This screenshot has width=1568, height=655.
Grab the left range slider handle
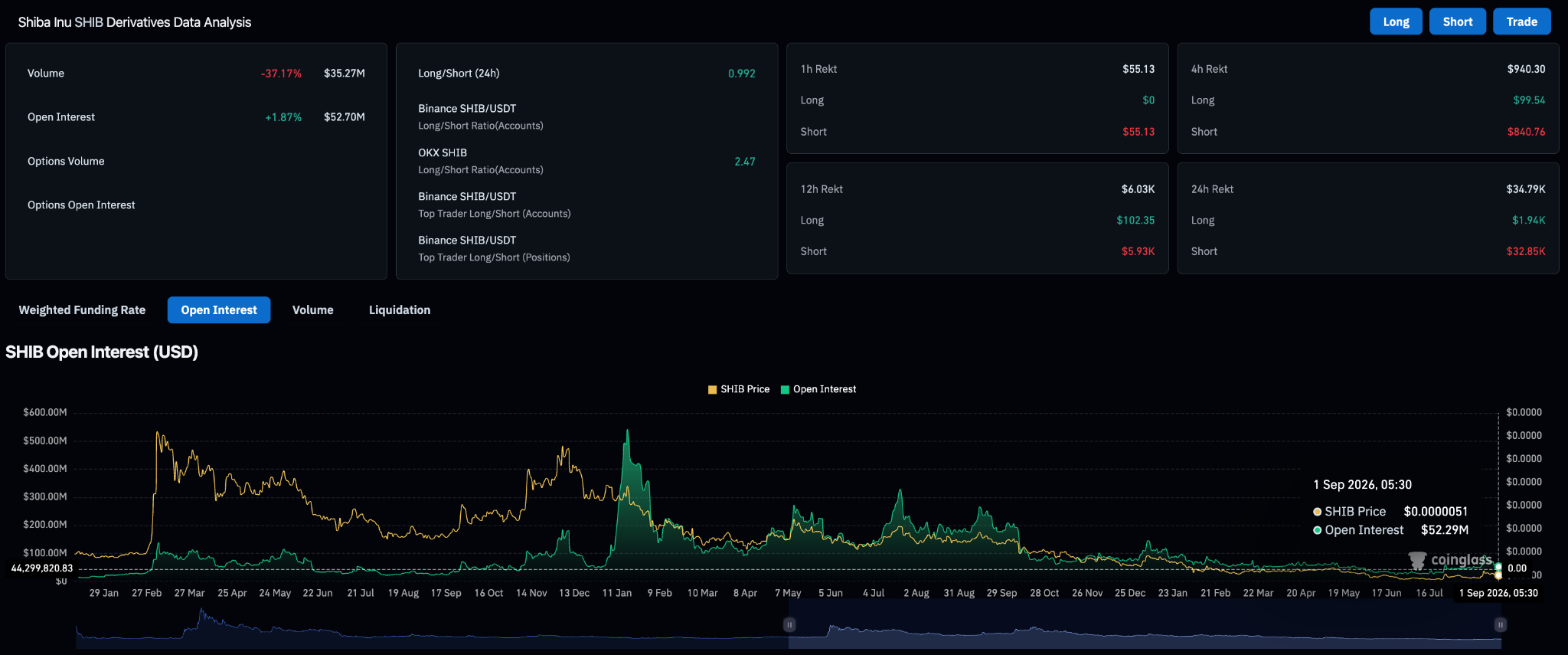(x=789, y=624)
